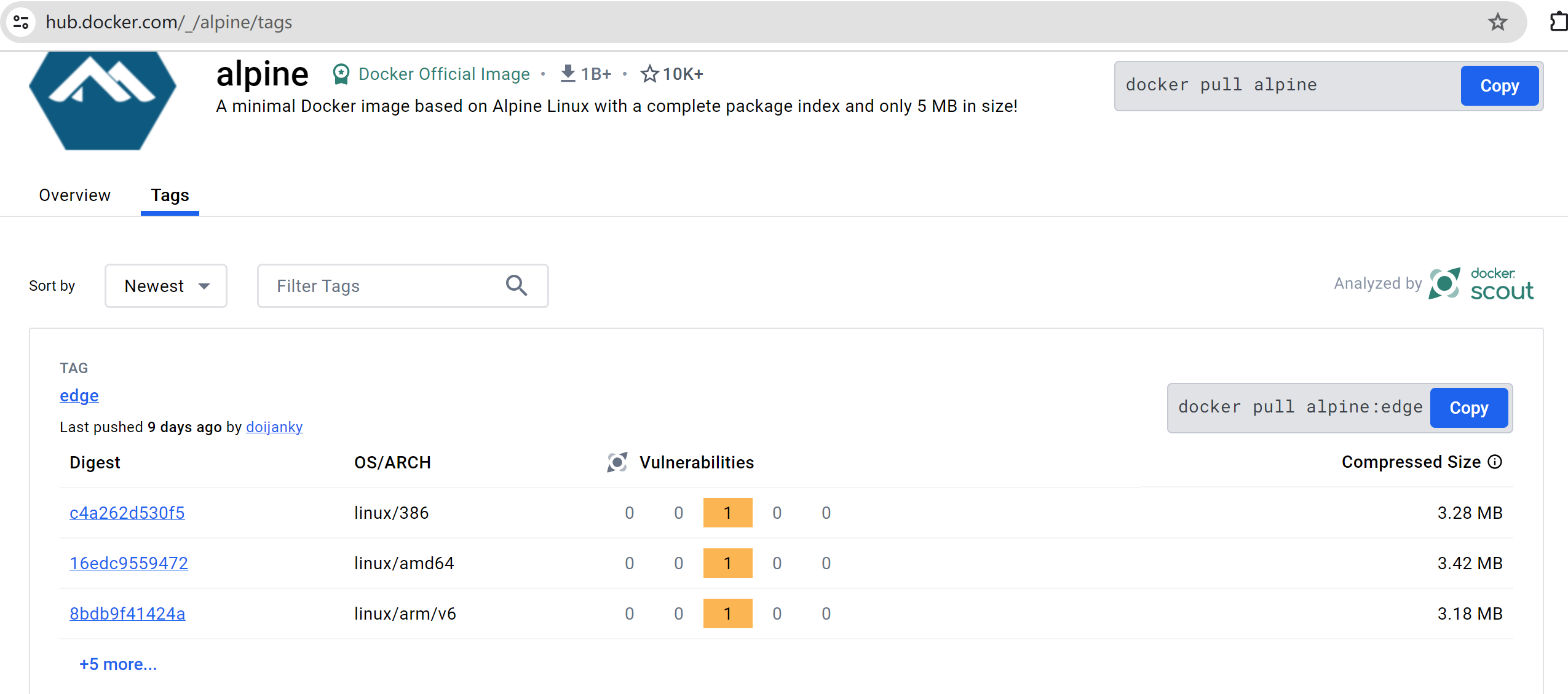Open the edge tag link
Screen dimensions: 1568x694
[79, 396]
